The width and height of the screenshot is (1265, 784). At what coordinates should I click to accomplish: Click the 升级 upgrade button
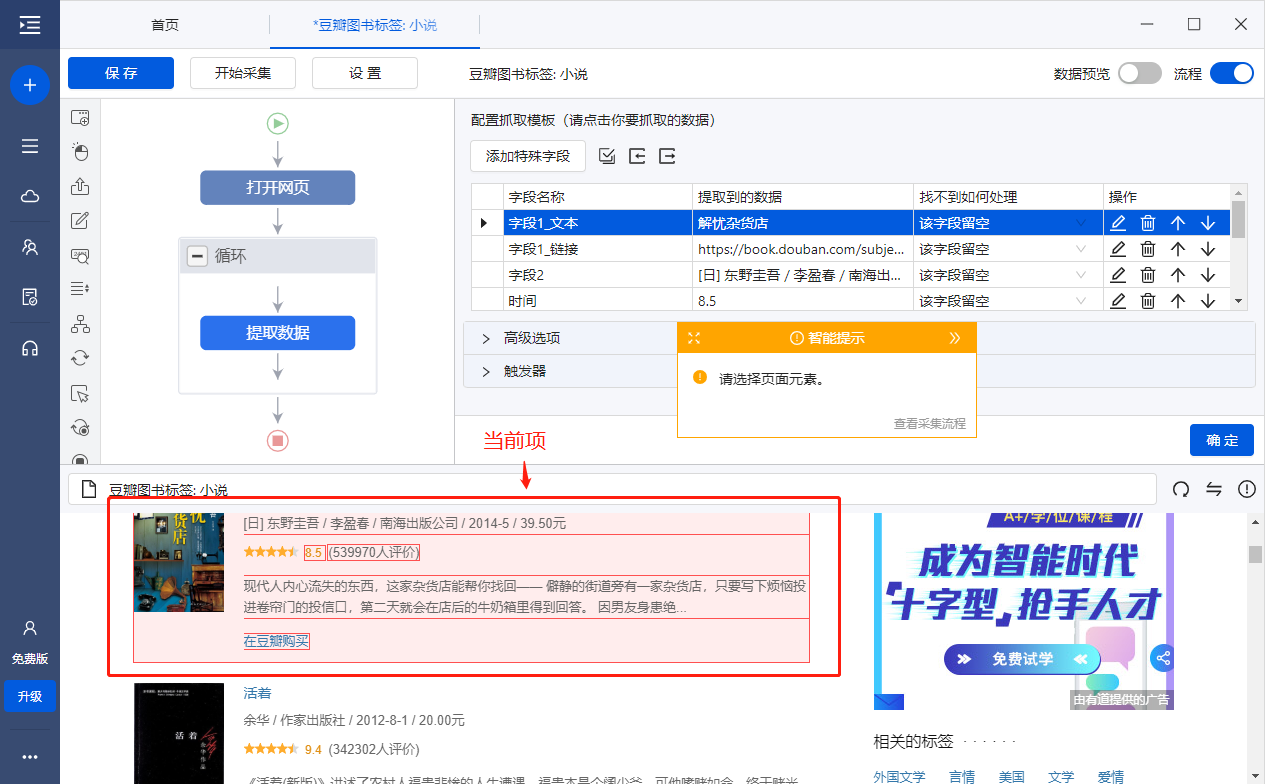(x=30, y=696)
